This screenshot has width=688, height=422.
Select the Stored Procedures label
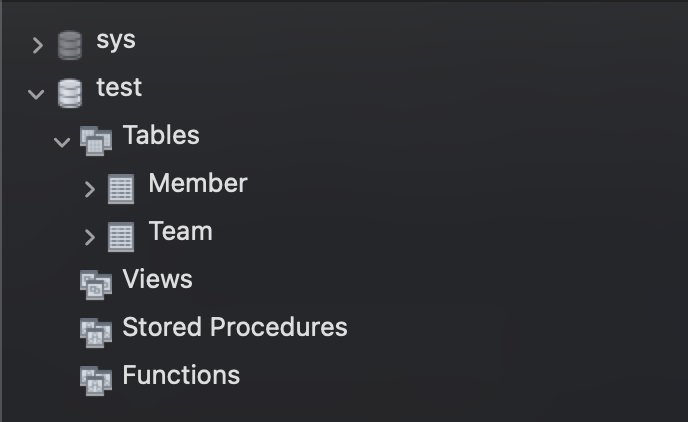click(x=235, y=327)
